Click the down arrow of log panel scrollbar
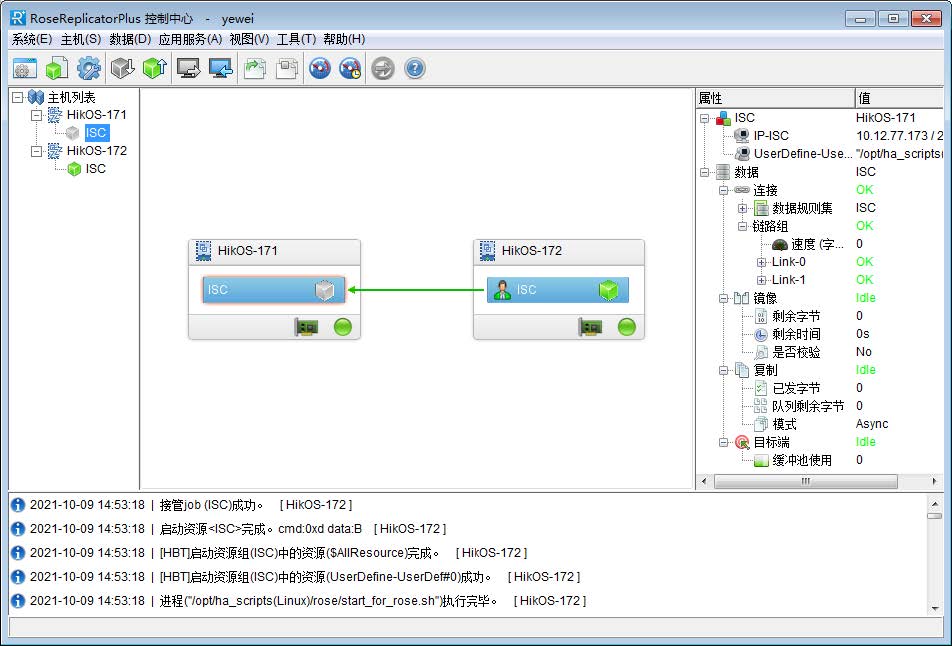952x646 pixels. [x=935, y=608]
